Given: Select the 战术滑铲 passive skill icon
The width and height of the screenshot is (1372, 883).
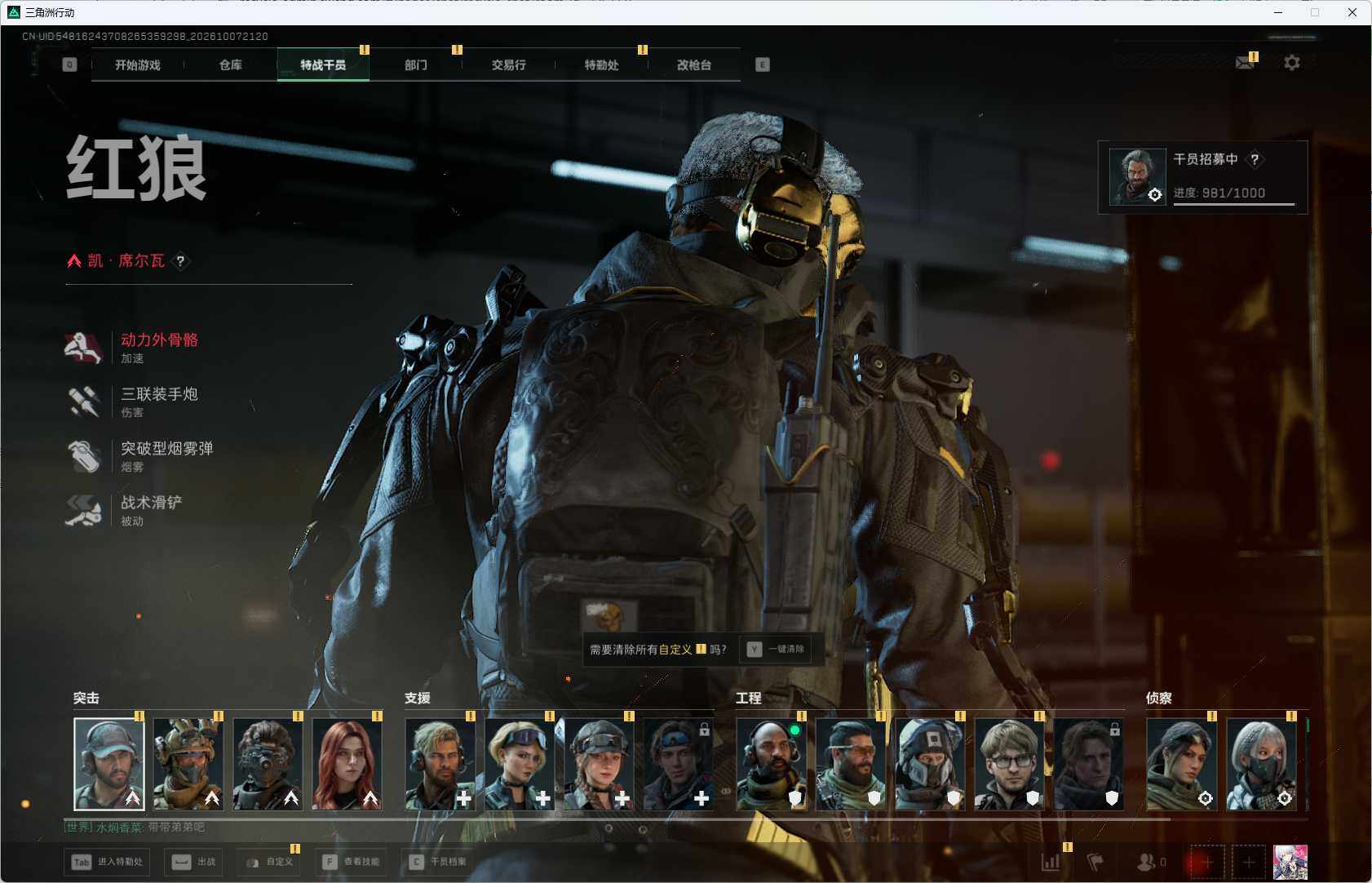Looking at the screenshot, I should click(83, 510).
